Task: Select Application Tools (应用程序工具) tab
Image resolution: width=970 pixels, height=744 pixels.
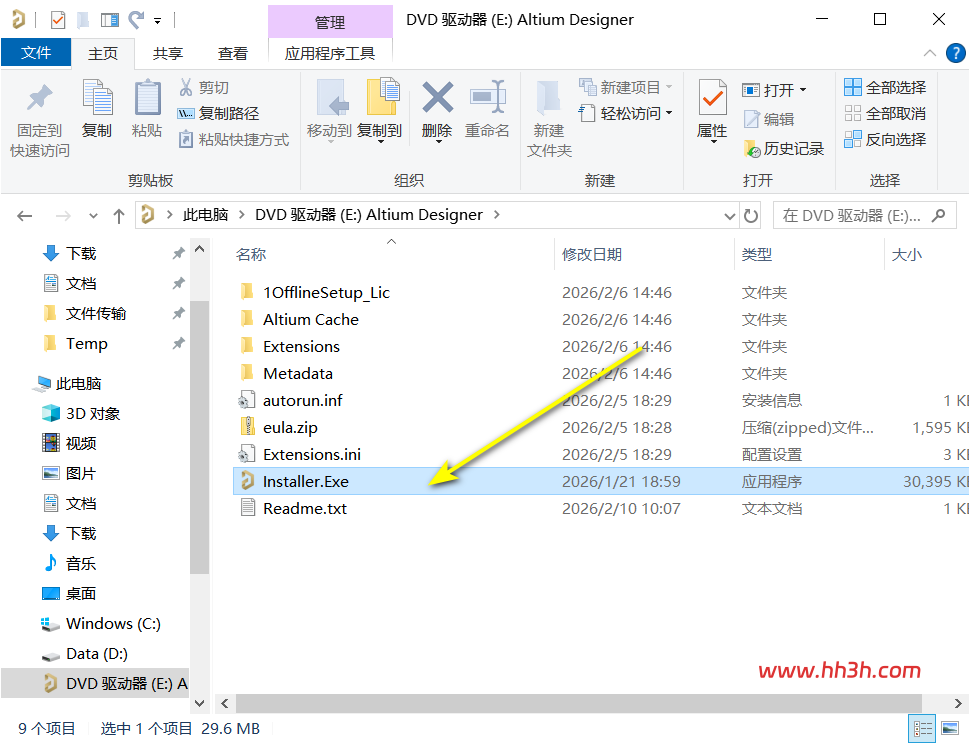Action: pyautogui.click(x=330, y=54)
